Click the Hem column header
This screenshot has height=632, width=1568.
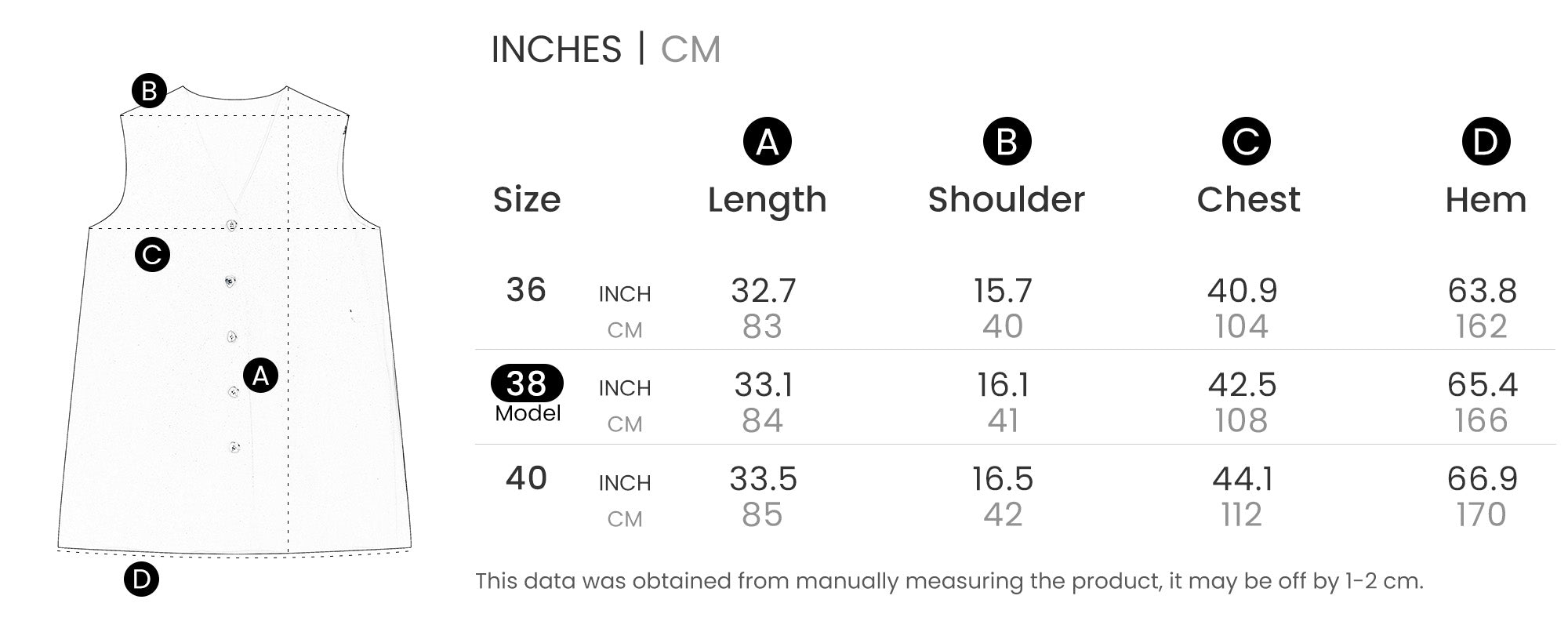pyautogui.click(x=1486, y=200)
